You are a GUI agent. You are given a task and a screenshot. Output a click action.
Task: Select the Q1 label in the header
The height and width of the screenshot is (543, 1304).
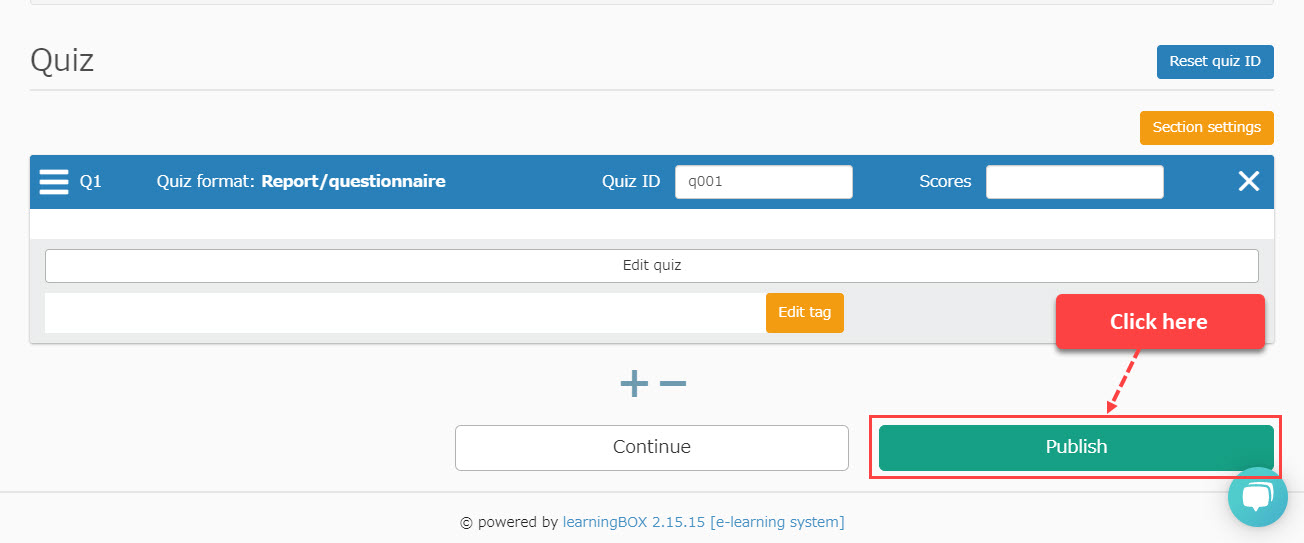pos(91,182)
